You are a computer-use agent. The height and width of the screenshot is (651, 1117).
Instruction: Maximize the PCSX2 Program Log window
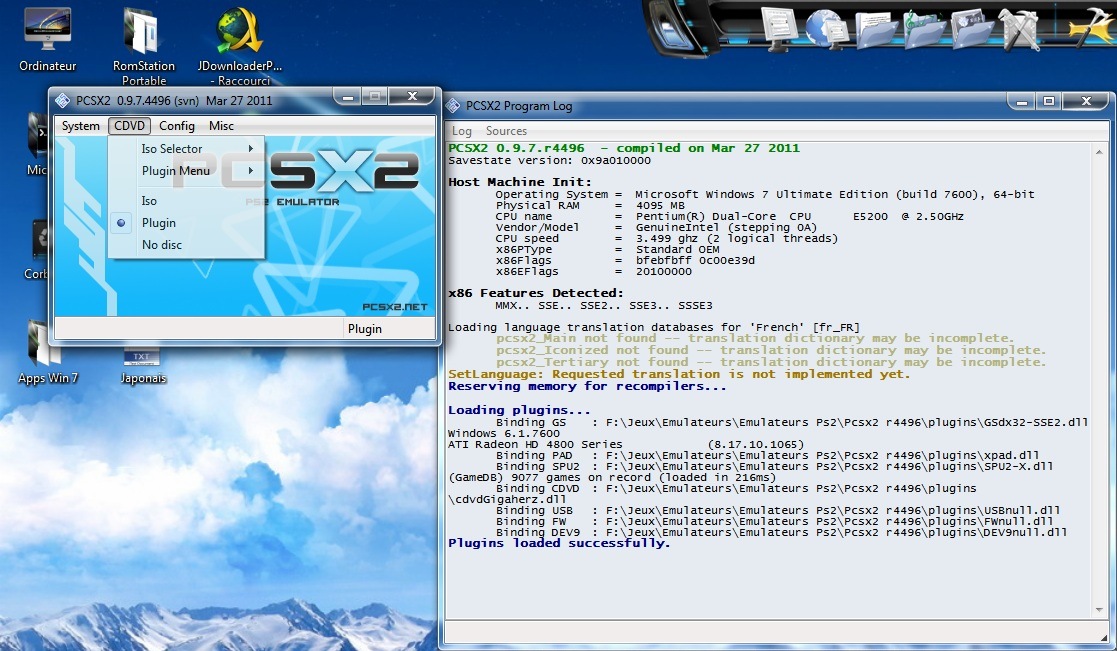(1049, 102)
